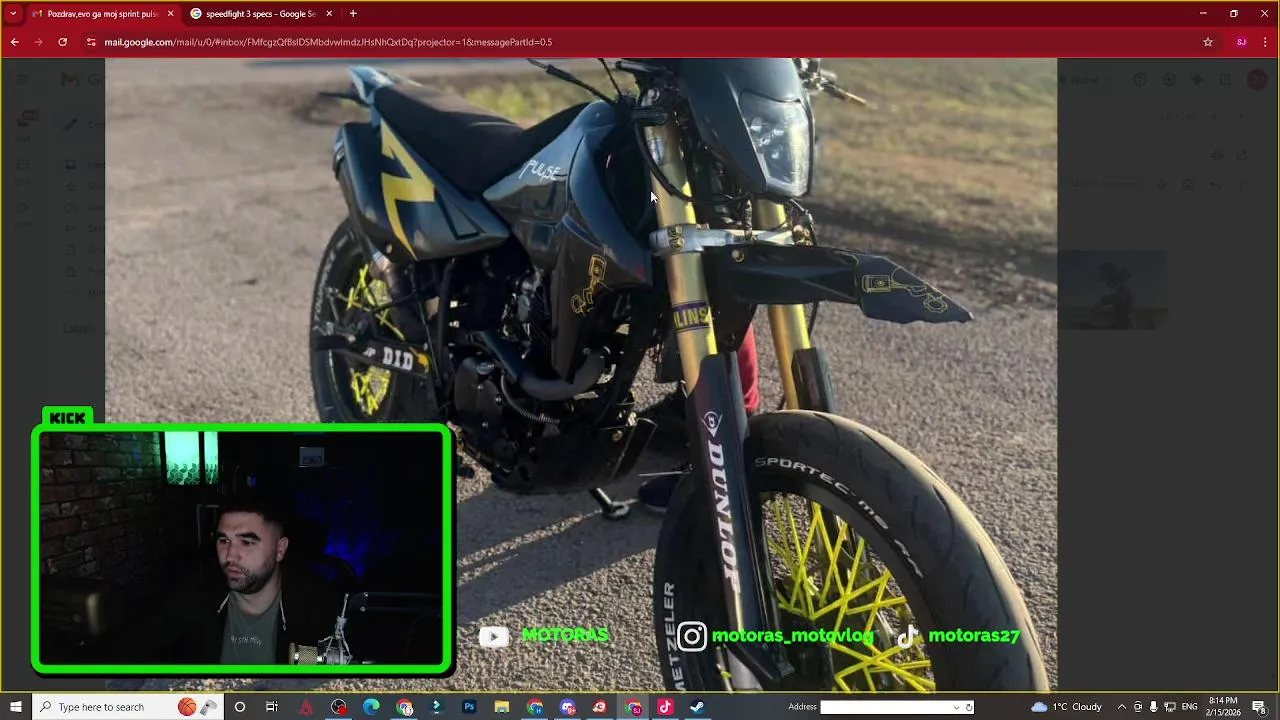Open TikTok from the taskbar
This screenshot has height=720, width=1280.
[x=665, y=707]
